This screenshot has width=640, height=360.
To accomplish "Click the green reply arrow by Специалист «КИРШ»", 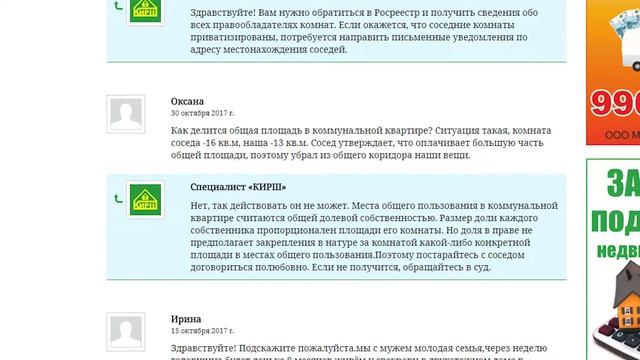I will 118,199.
